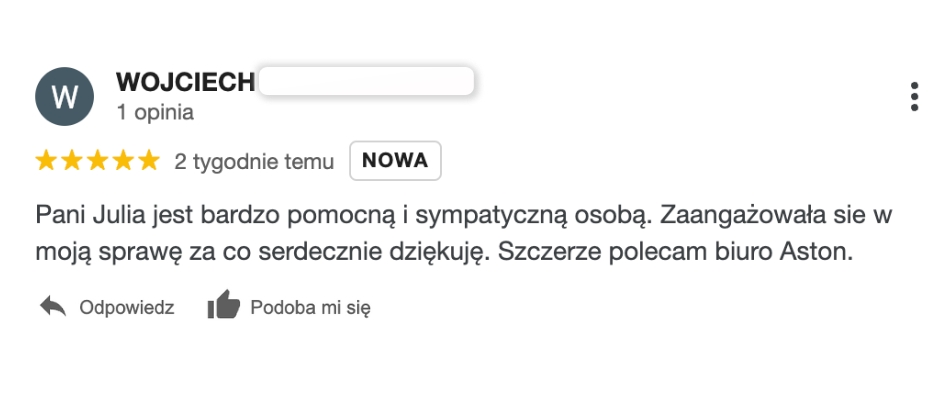Click the reply arrow icon

(x=53, y=306)
